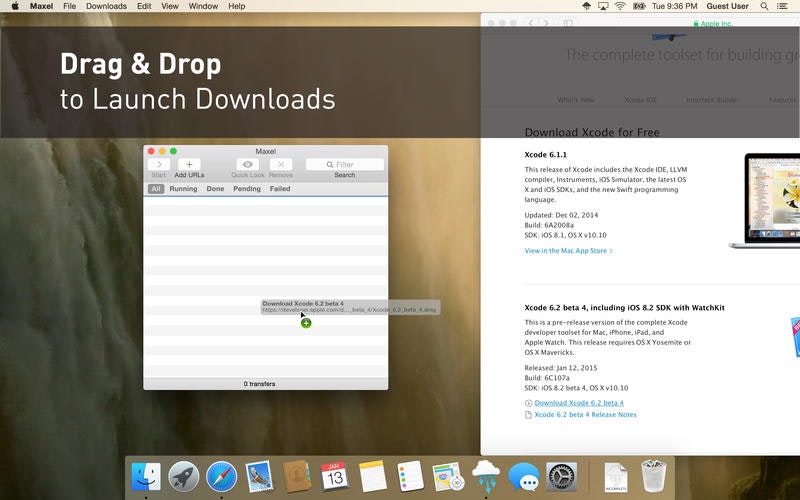Screen dimensions: 800x500
Task: Click the Wi-Fi status icon
Action: pos(620,6)
